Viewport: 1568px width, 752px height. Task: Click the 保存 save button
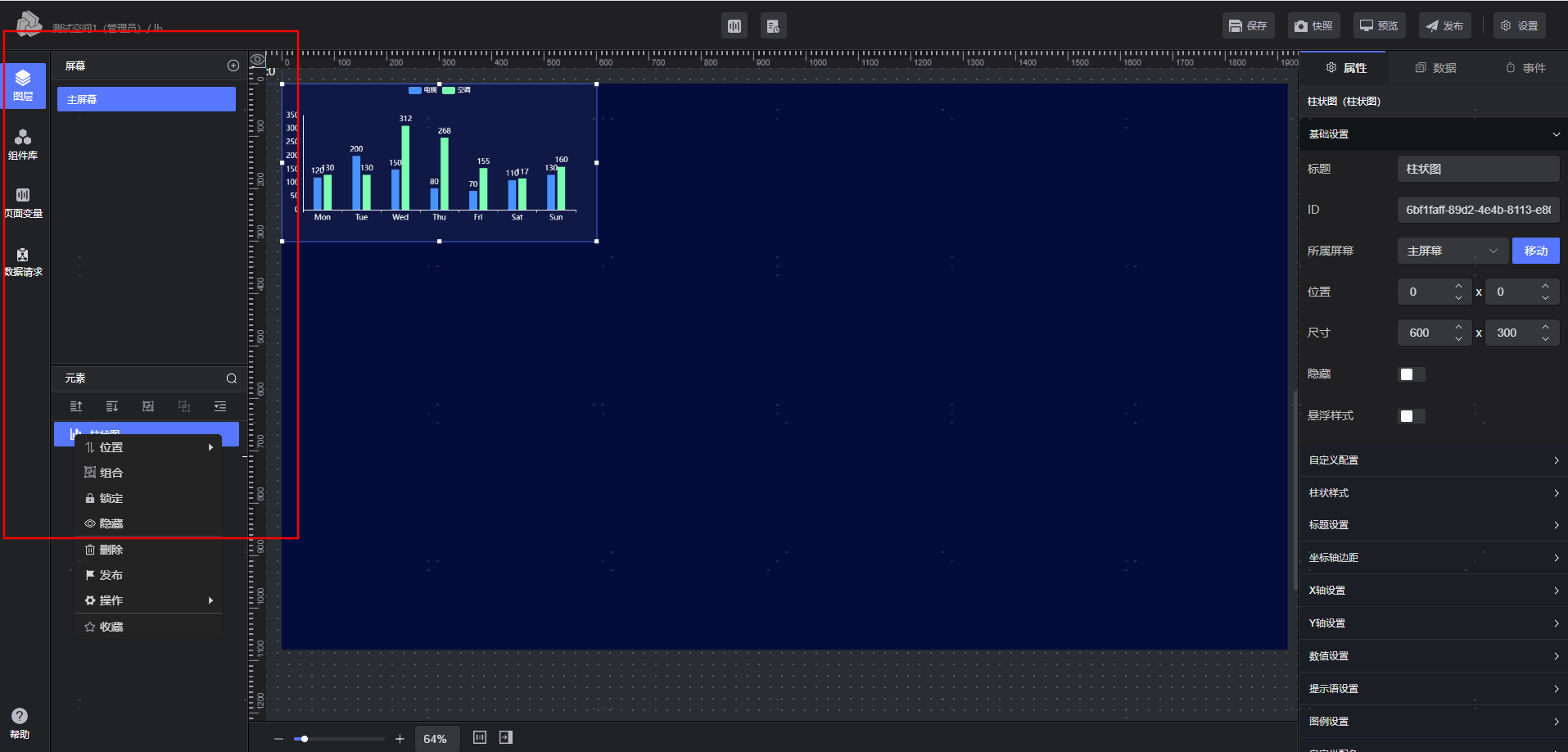point(1248,26)
